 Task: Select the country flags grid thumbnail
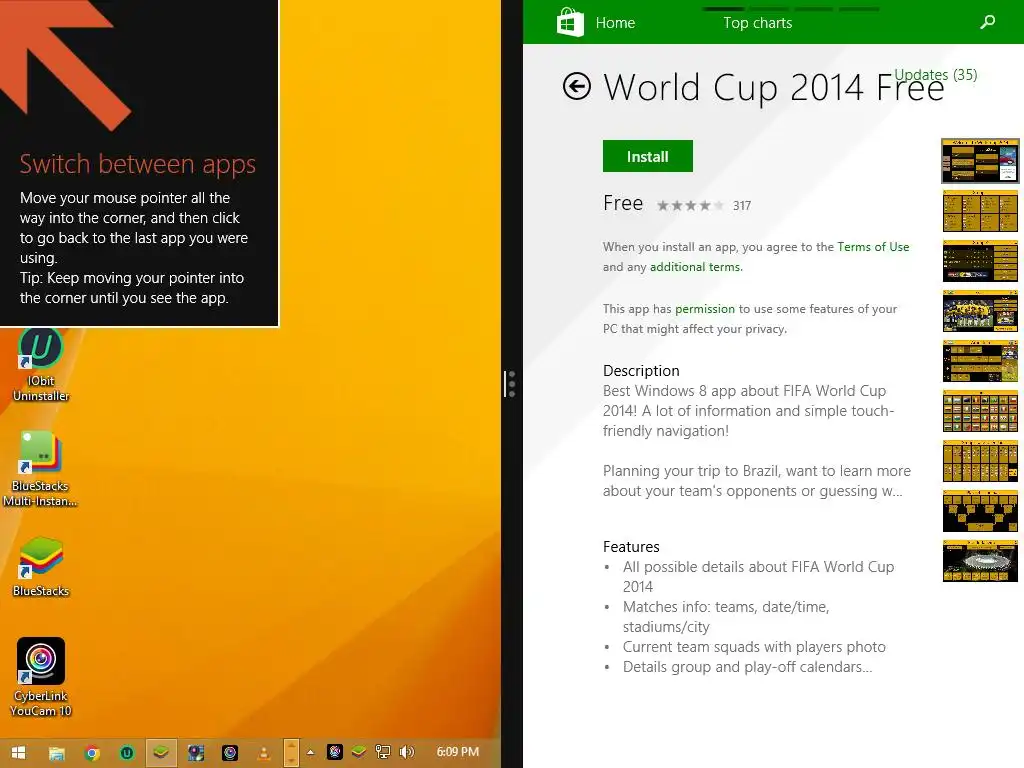[980, 411]
